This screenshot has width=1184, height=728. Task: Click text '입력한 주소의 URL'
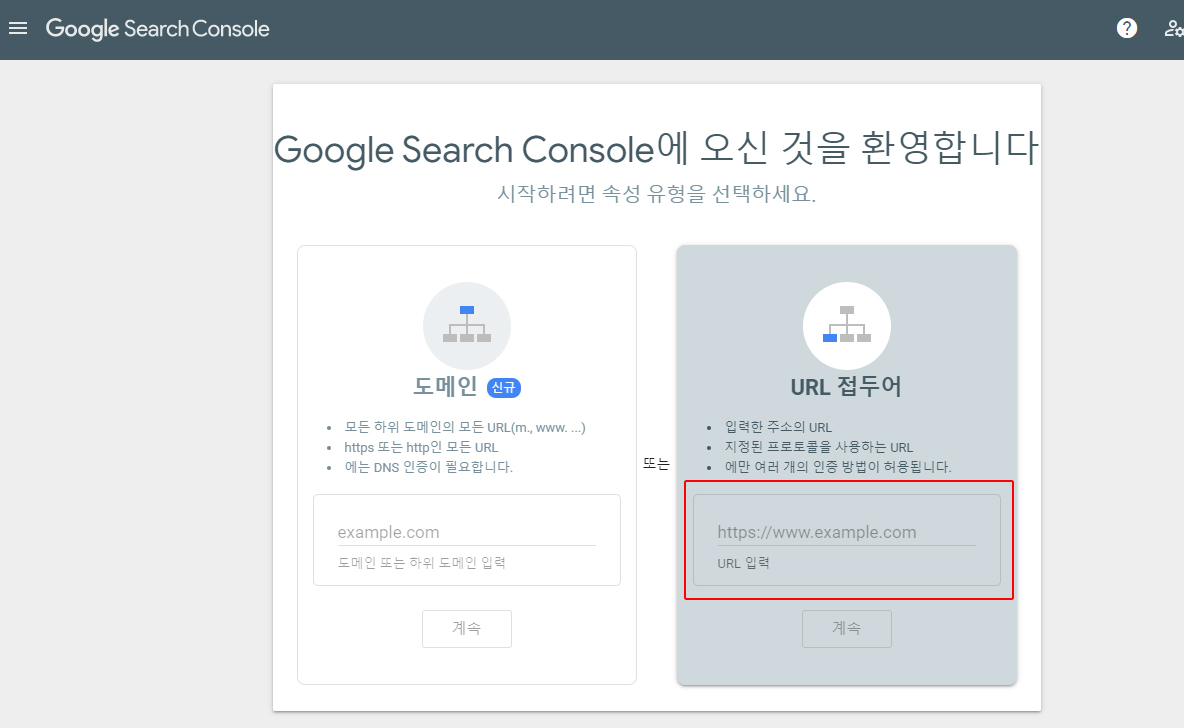[779, 427]
